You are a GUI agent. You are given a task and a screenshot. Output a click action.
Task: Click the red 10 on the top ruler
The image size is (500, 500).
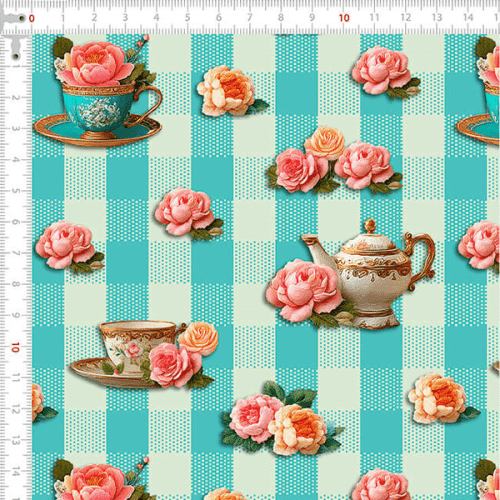(x=344, y=18)
